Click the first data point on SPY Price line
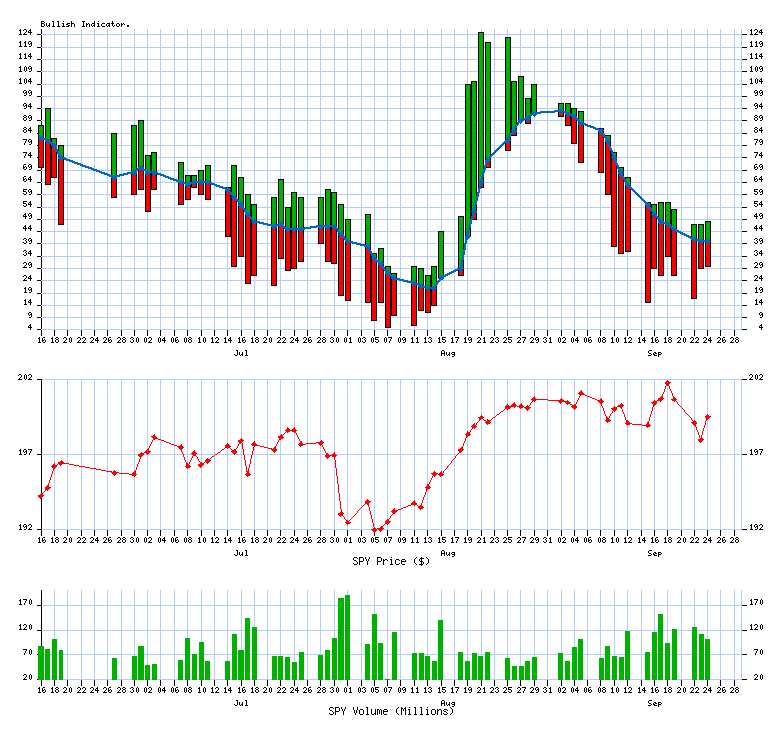 click(41, 496)
